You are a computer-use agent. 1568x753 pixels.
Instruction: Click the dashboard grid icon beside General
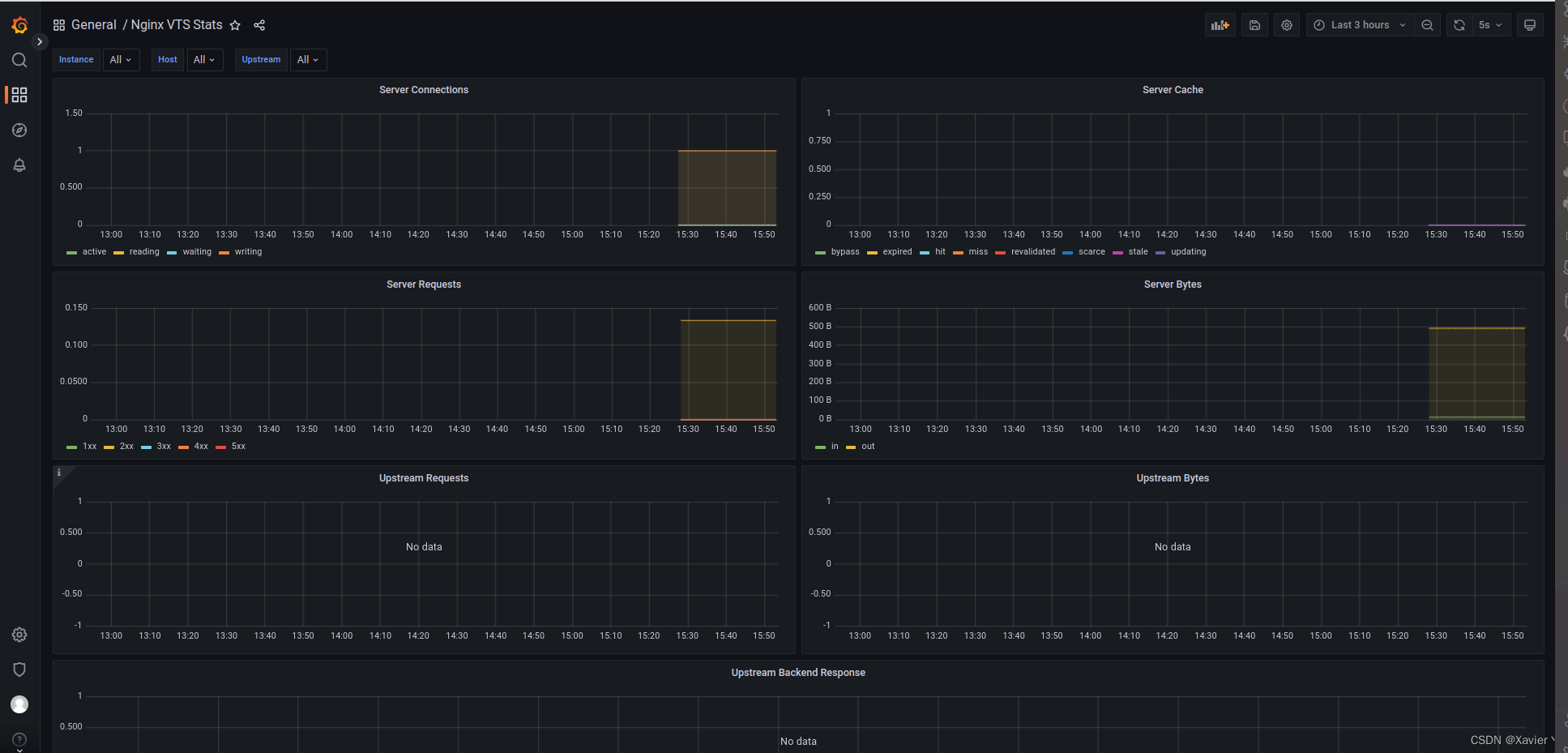pos(59,25)
